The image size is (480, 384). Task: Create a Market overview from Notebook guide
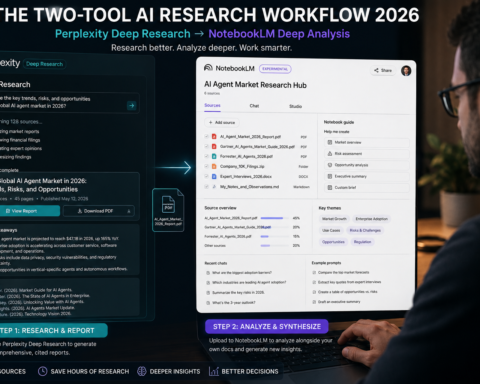367,142
